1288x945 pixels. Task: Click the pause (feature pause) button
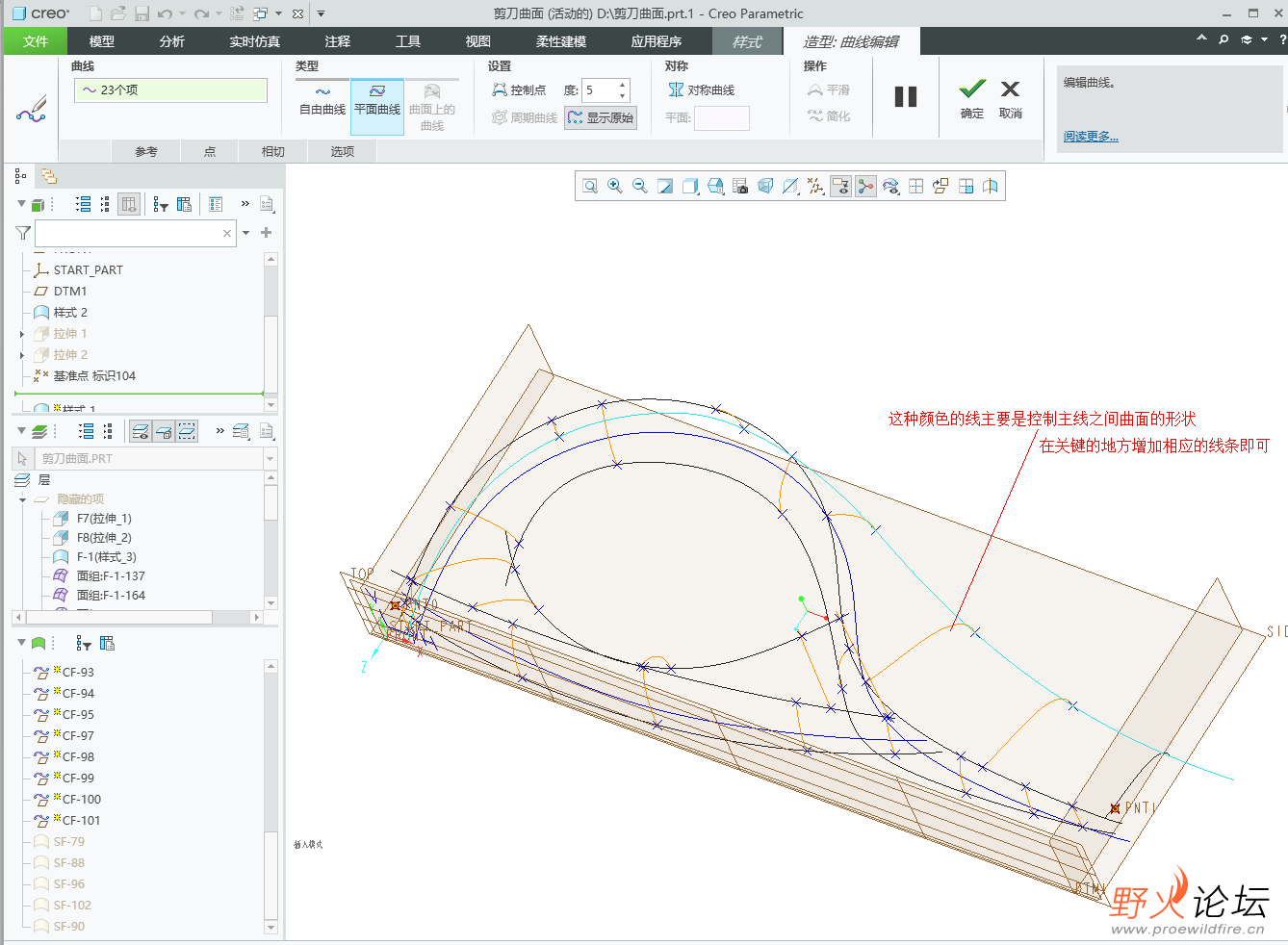click(x=906, y=96)
